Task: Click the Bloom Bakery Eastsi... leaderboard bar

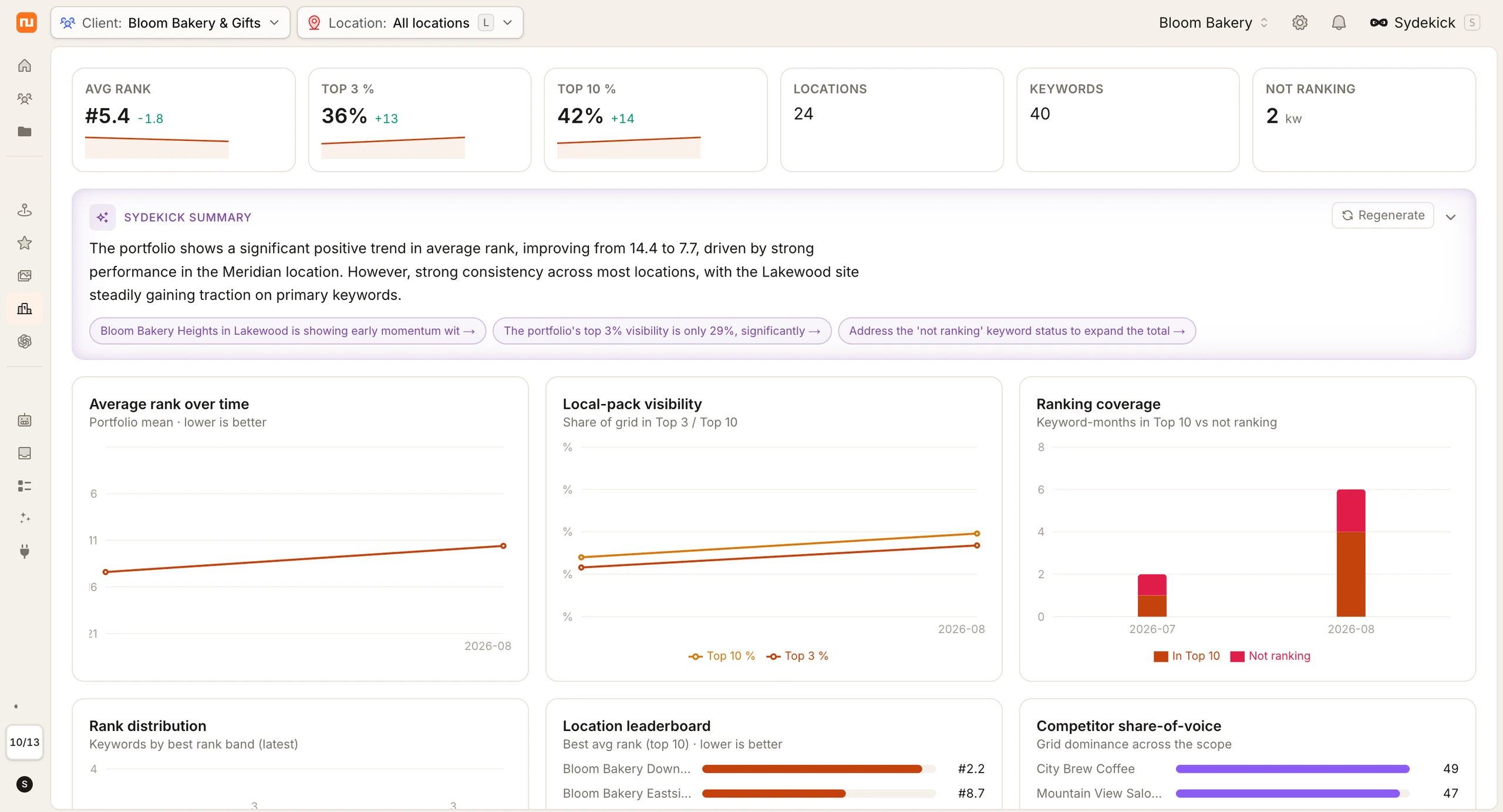Action: [x=818, y=793]
